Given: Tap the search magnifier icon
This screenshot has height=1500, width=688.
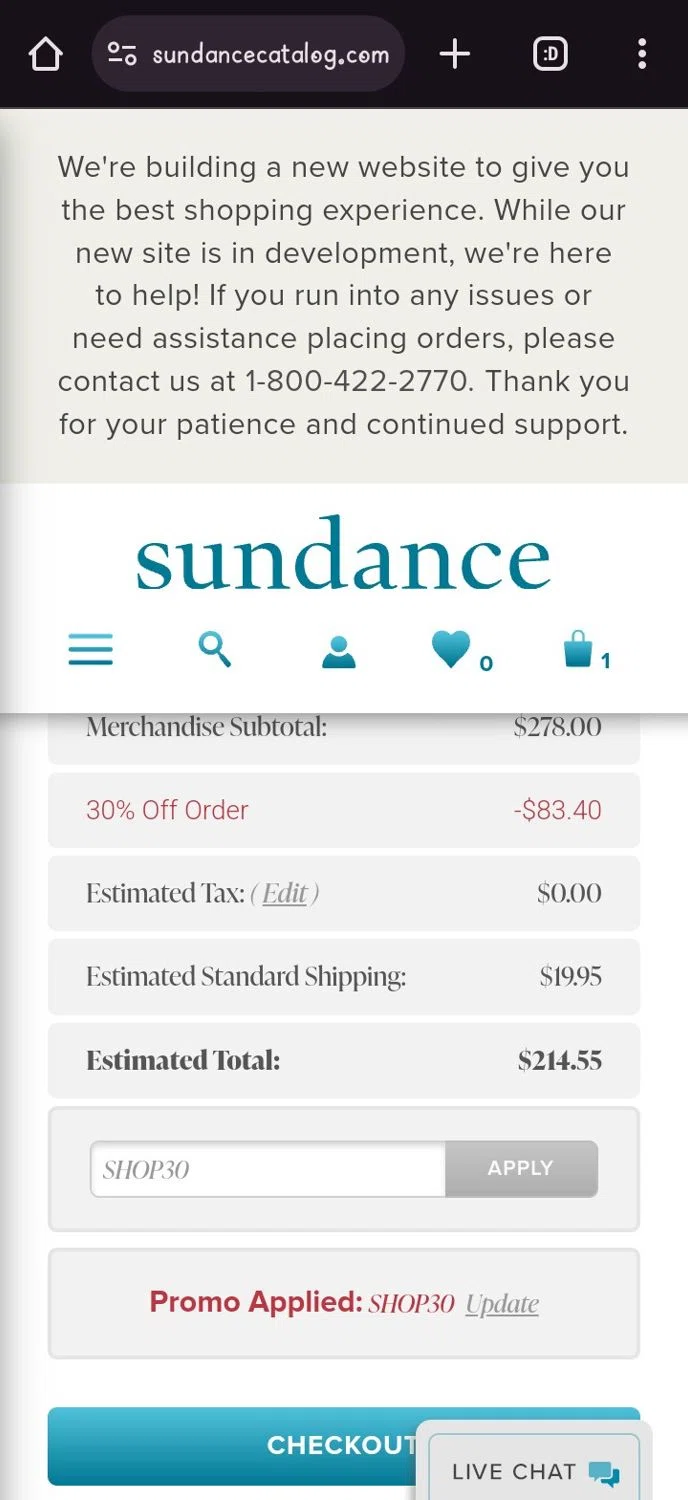Looking at the screenshot, I should pyautogui.click(x=215, y=650).
